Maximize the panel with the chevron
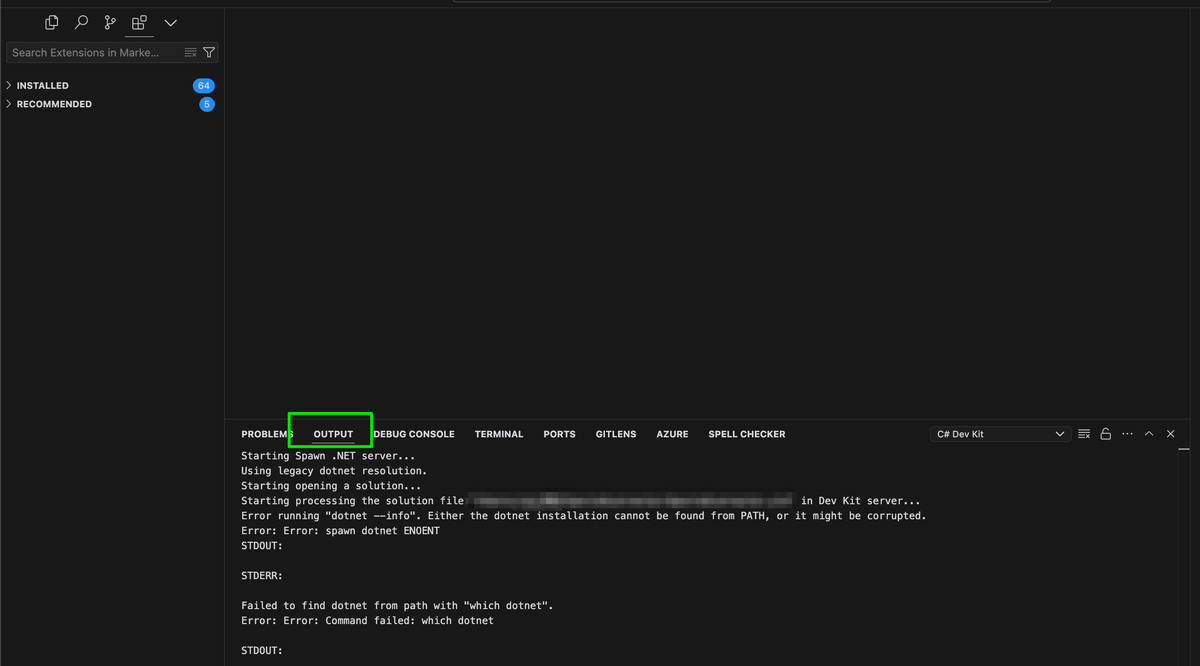This screenshot has height=666, width=1200. pos(1149,433)
